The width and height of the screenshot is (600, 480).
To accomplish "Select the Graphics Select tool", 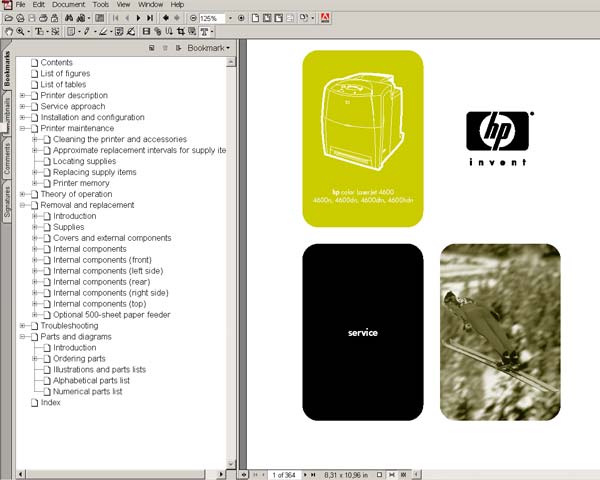I will 55,32.
